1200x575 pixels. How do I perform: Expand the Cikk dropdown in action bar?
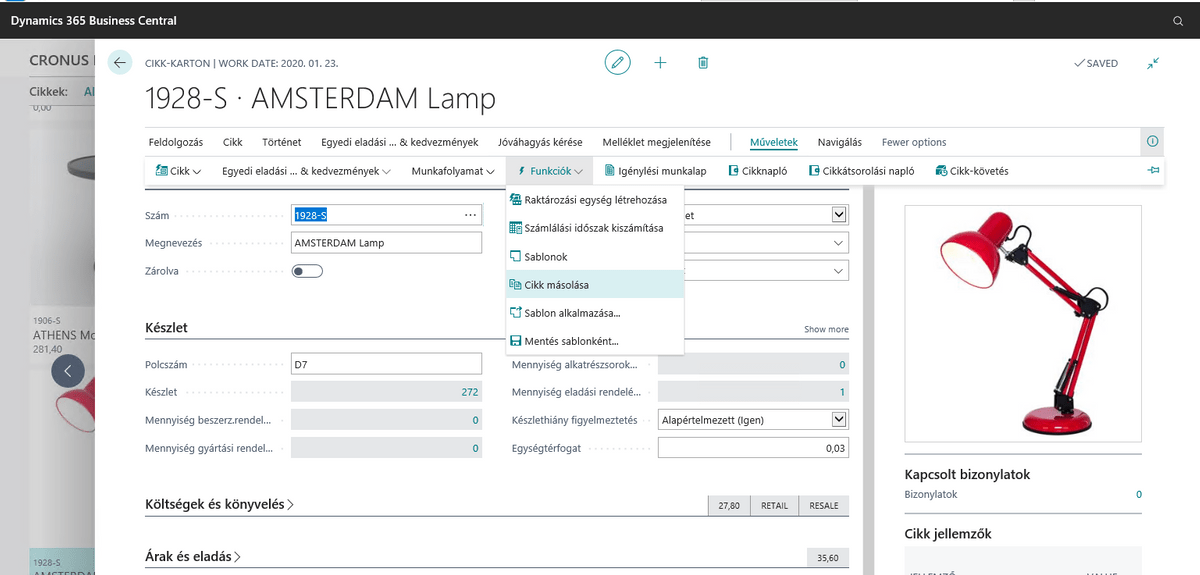pyautogui.click(x=179, y=171)
